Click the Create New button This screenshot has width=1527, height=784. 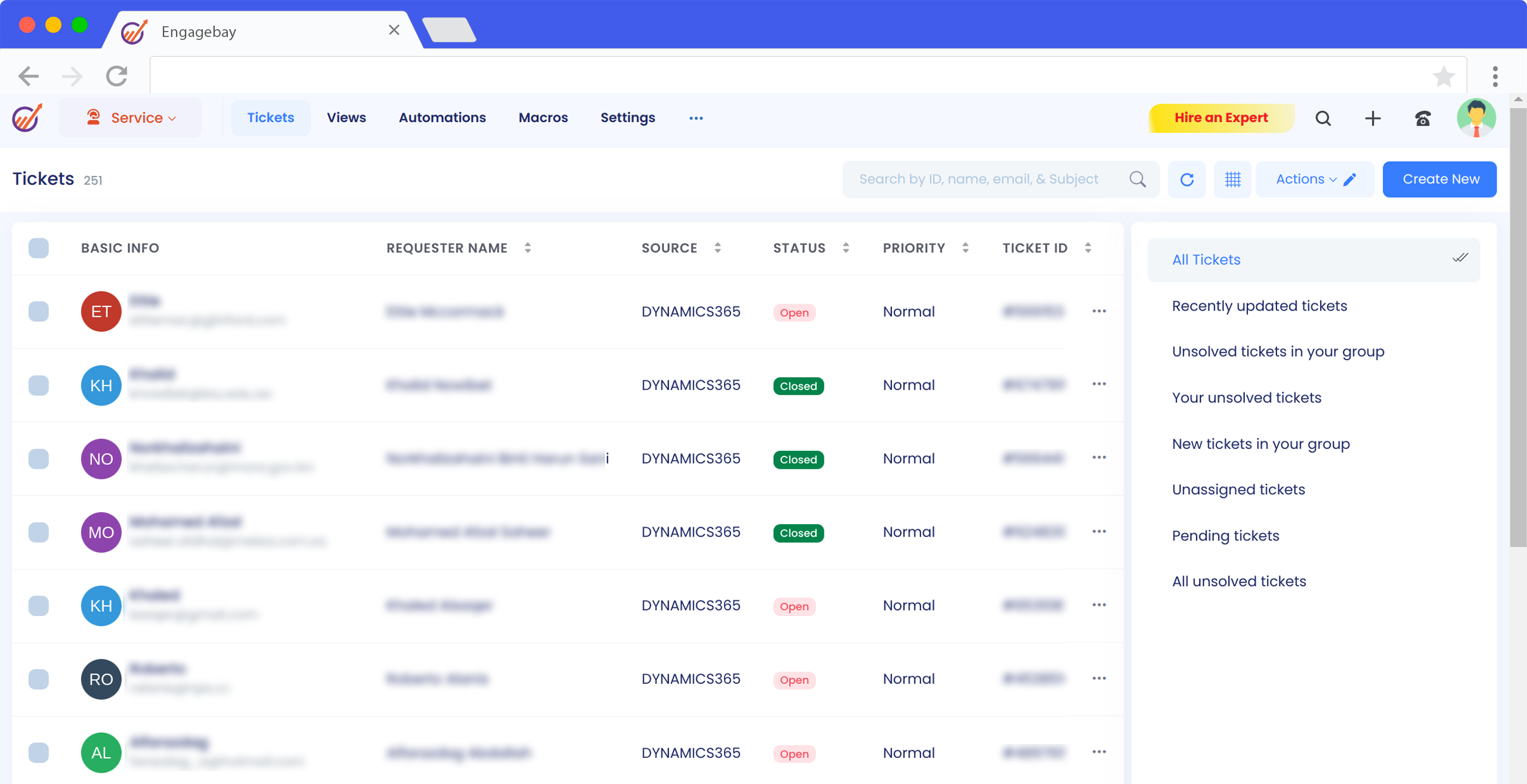pyautogui.click(x=1439, y=179)
